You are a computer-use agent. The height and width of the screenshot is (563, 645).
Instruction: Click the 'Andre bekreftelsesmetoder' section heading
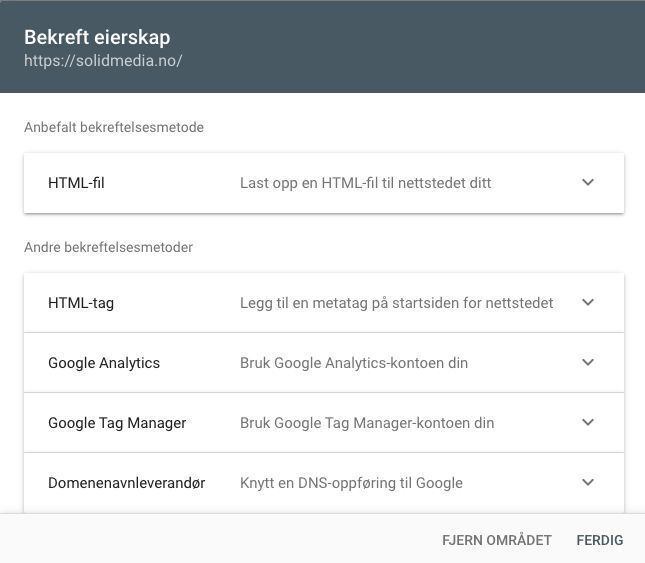[108, 247]
